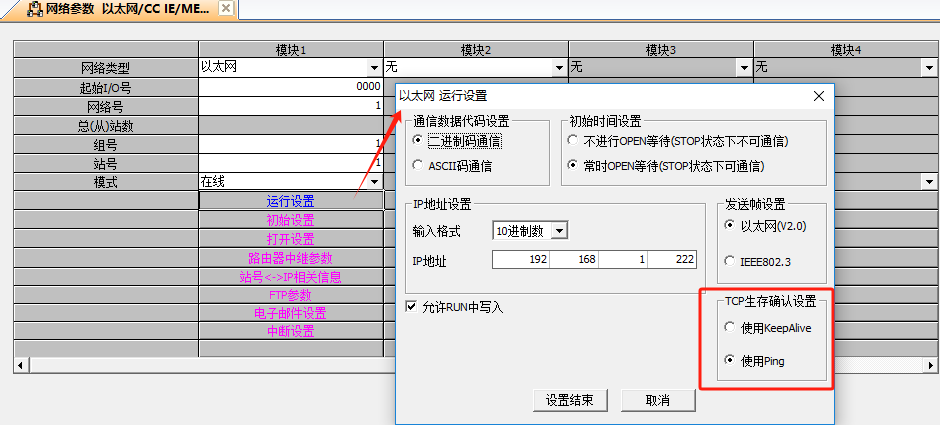Open 站号<->IP相关信息 settings
The height and width of the screenshot is (425, 940).
click(291, 277)
